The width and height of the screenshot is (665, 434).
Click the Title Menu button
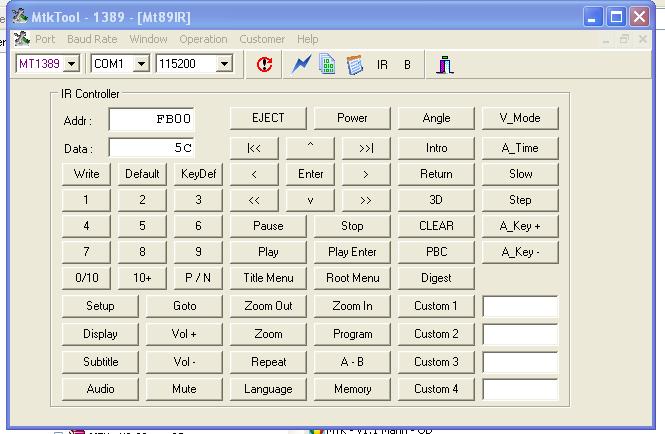click(x=268, y=278)
